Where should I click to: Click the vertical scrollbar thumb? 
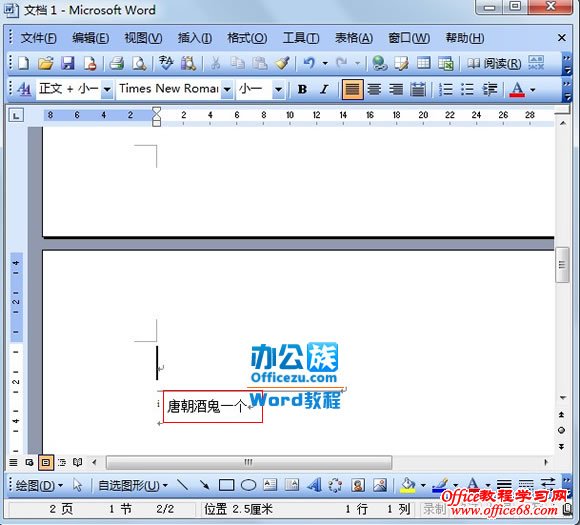(x=562, y=265)
